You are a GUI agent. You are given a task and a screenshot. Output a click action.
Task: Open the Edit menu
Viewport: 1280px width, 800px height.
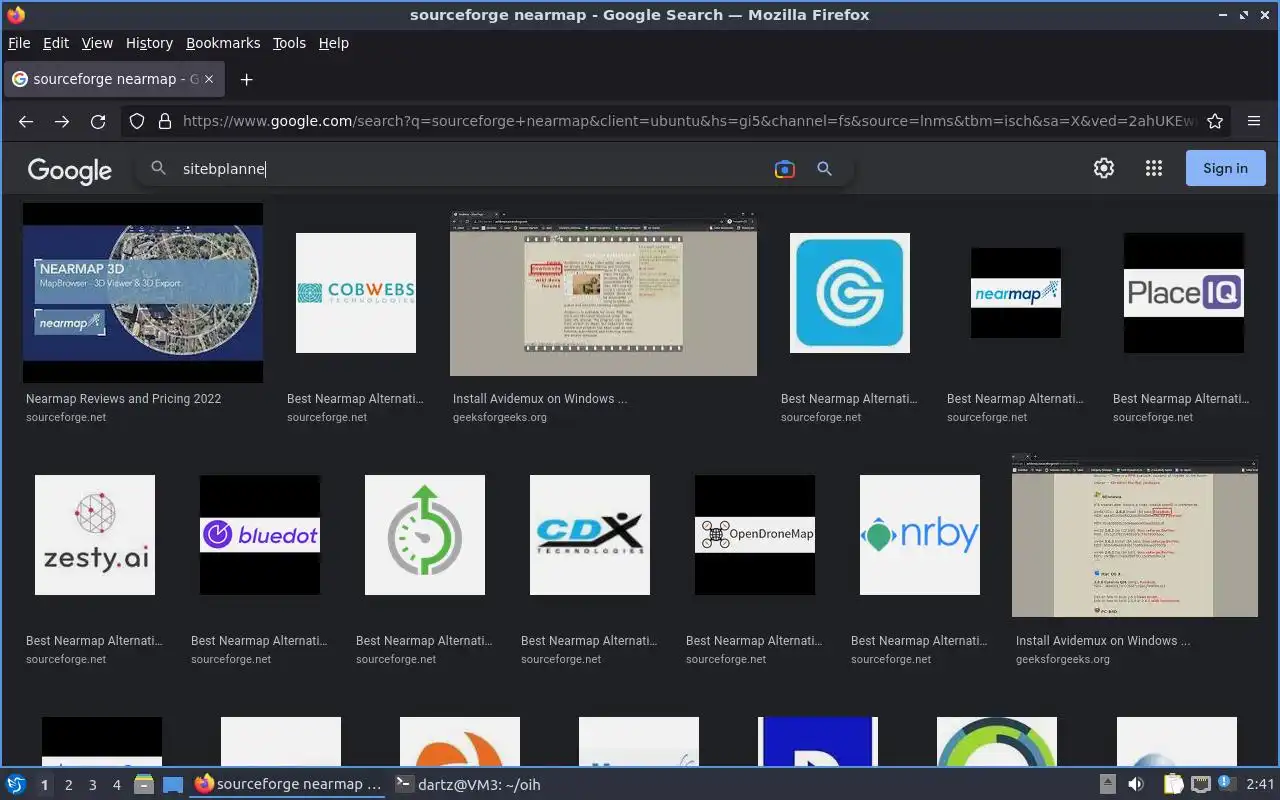pos(56,43)
